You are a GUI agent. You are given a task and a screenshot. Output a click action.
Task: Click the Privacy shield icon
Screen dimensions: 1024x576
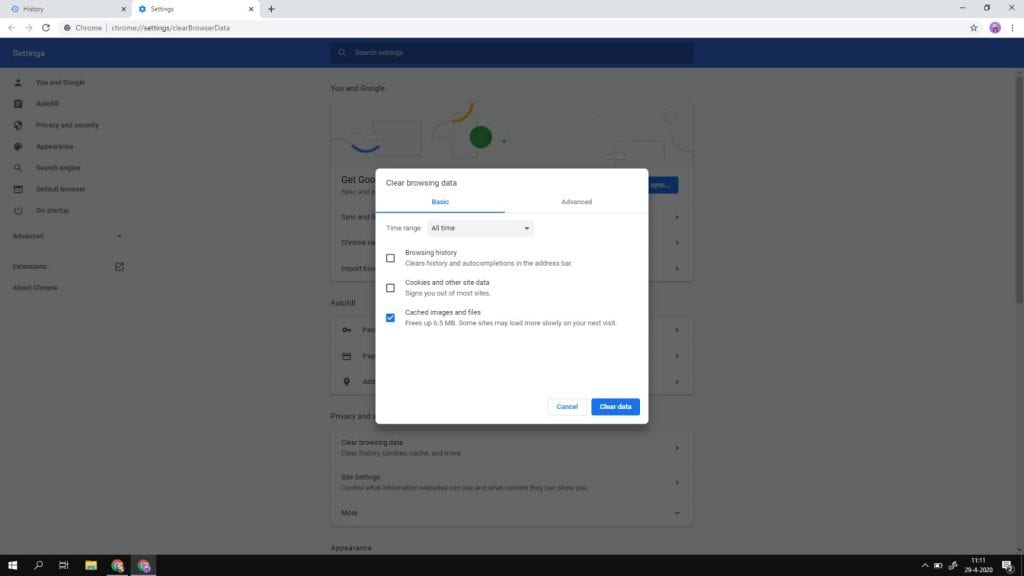pyautogui.click(x=18, y=125)
